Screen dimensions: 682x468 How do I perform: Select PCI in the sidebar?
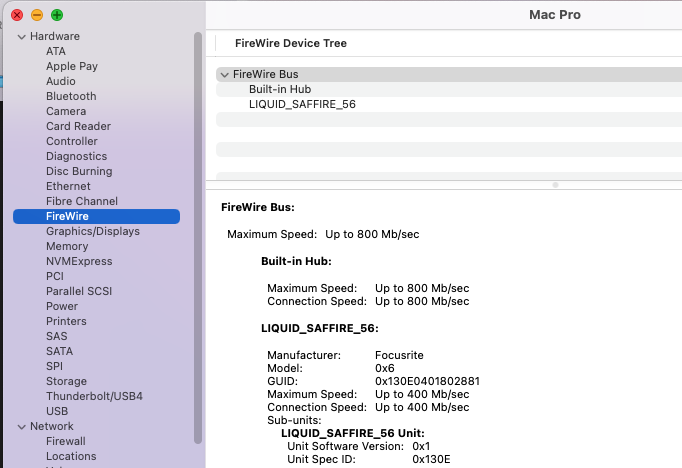55,276
